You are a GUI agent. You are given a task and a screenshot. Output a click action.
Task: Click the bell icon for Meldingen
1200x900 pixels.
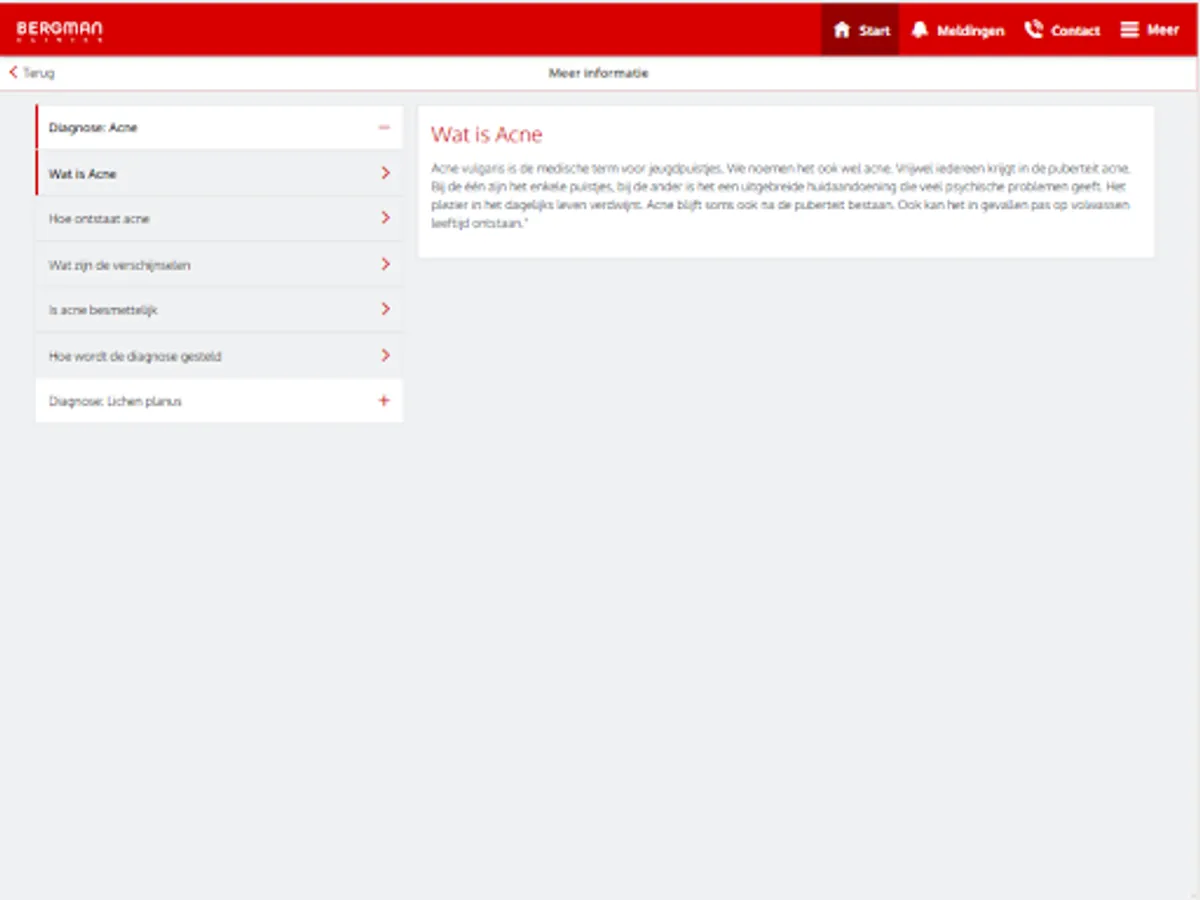pyautogui.click(x=920, y=30)
